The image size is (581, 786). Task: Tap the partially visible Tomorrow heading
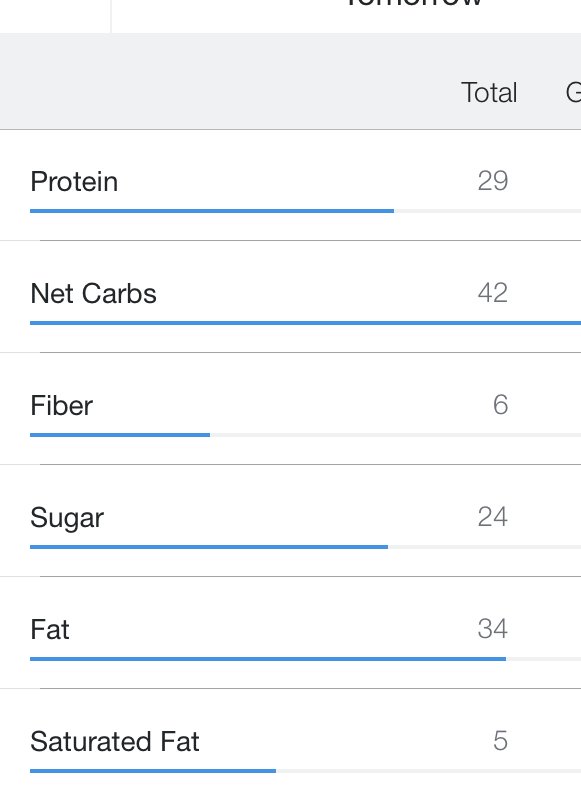point(414,3)
